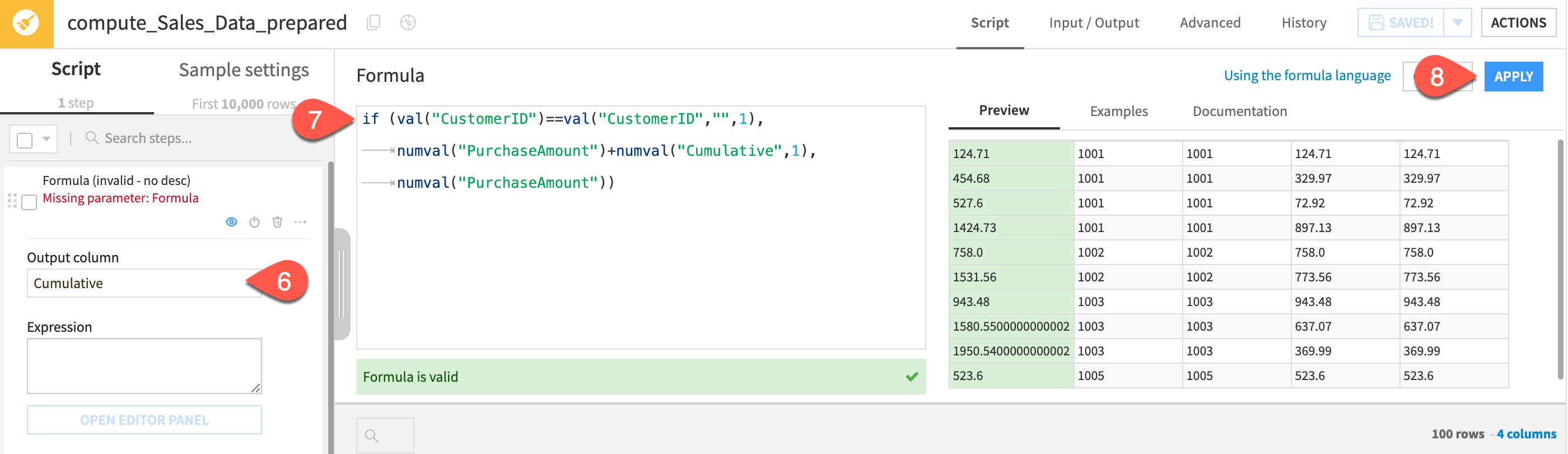Expand the dropdown arrow beside the select-all checkbox

46,139
